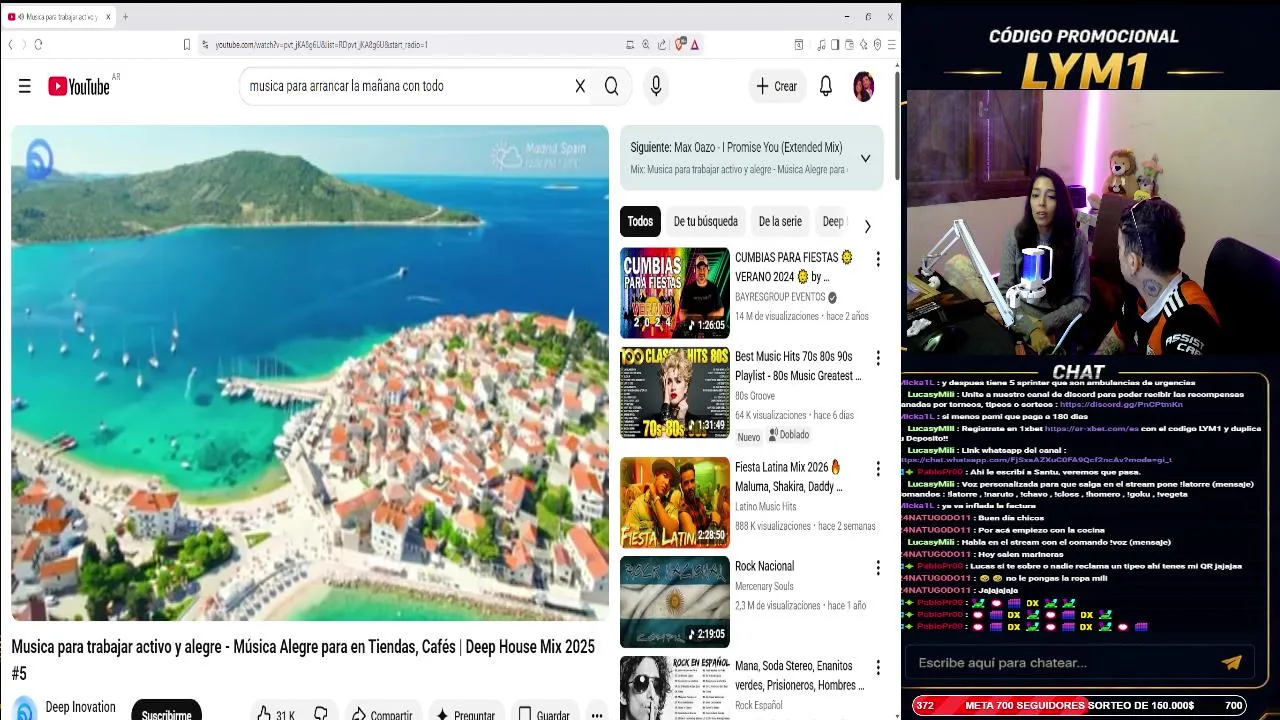Click Mana, Soda Stereo, Enanitos title

click(x=799, y=675)
